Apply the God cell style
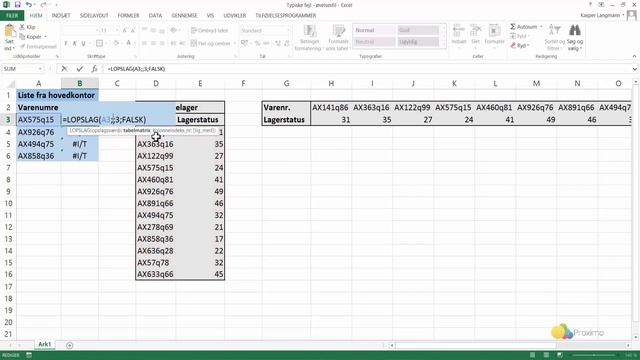This screenshot has width=640, height=360. pyautogui.click(x=418, y=30)
